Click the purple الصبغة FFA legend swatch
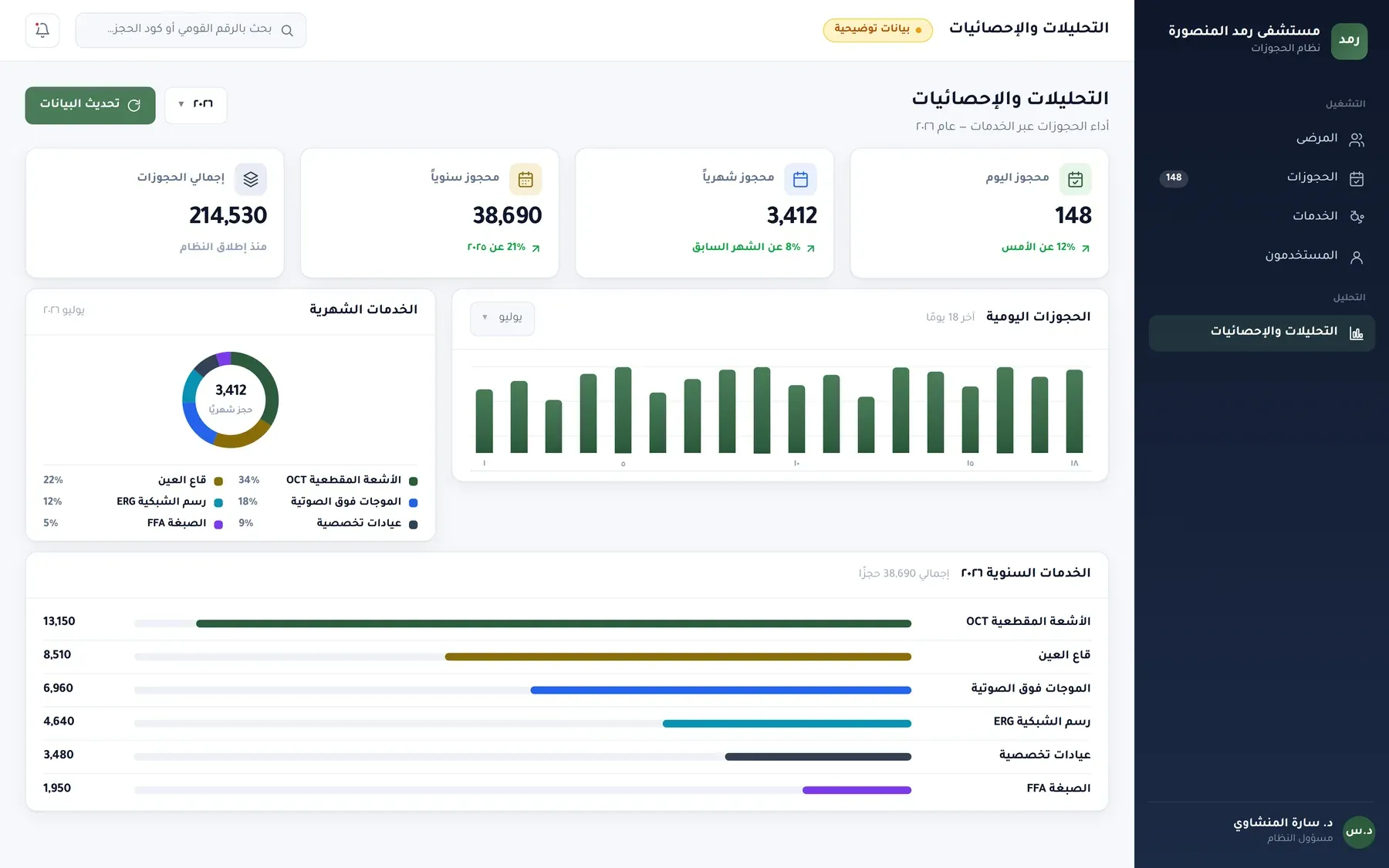This screenshot has width=1389, height=868. tap(218, 525)
